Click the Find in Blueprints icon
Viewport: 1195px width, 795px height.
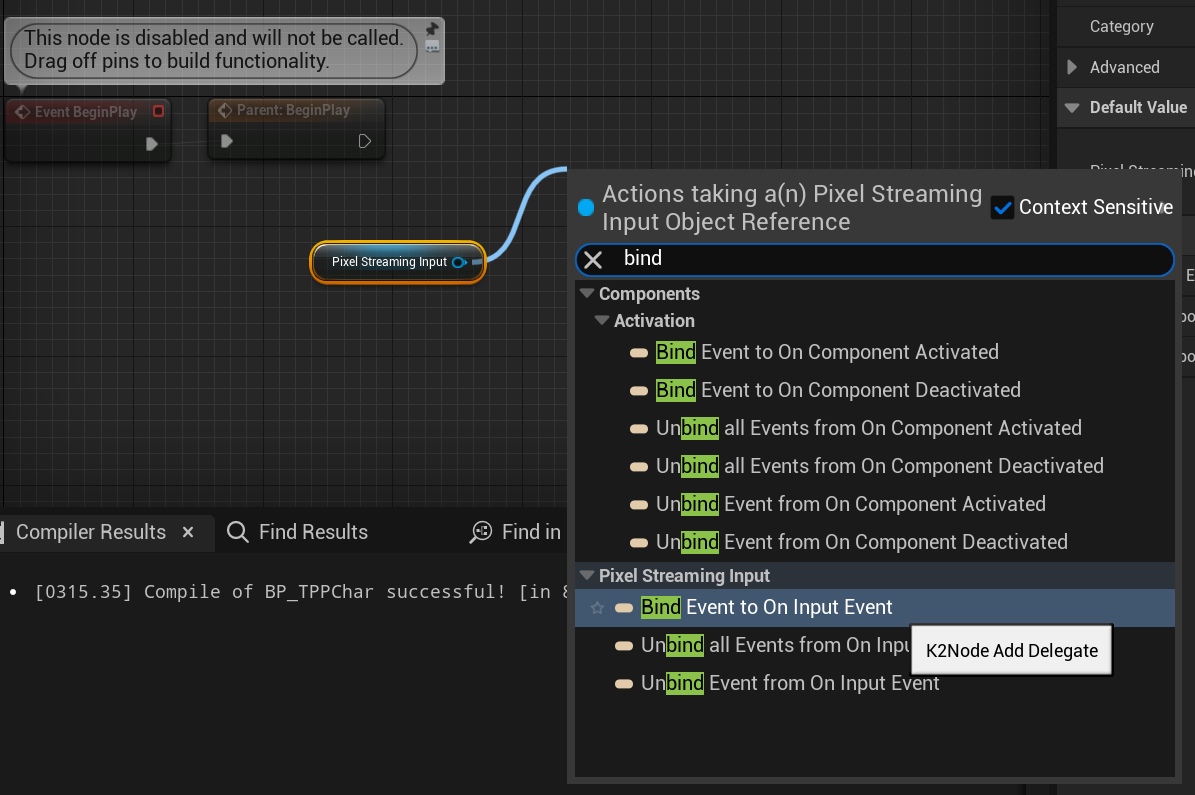tap(481, 532)
